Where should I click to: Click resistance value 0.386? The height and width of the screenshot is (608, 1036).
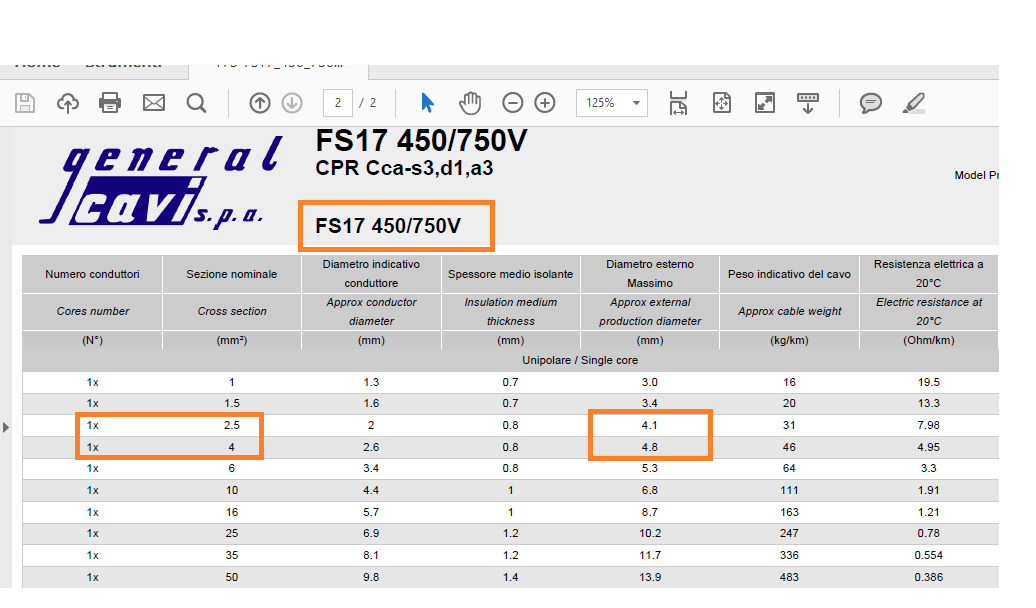(x=928, y=577)
